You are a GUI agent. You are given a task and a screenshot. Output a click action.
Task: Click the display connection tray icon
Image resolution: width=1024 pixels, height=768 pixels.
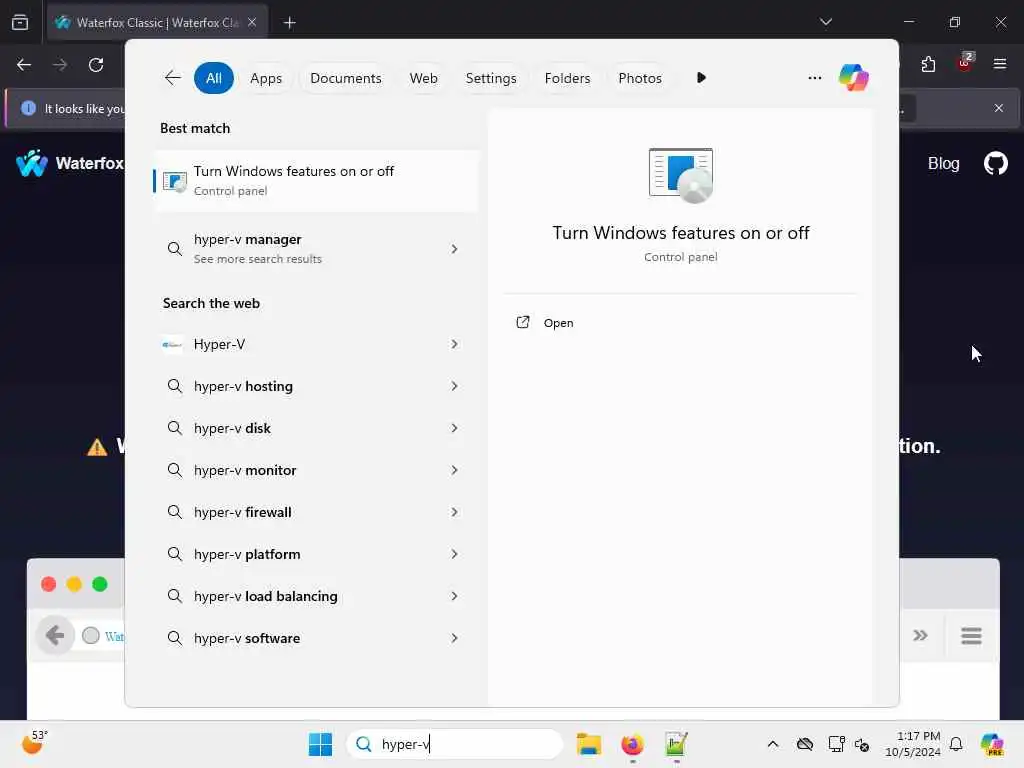pos(836,744)
